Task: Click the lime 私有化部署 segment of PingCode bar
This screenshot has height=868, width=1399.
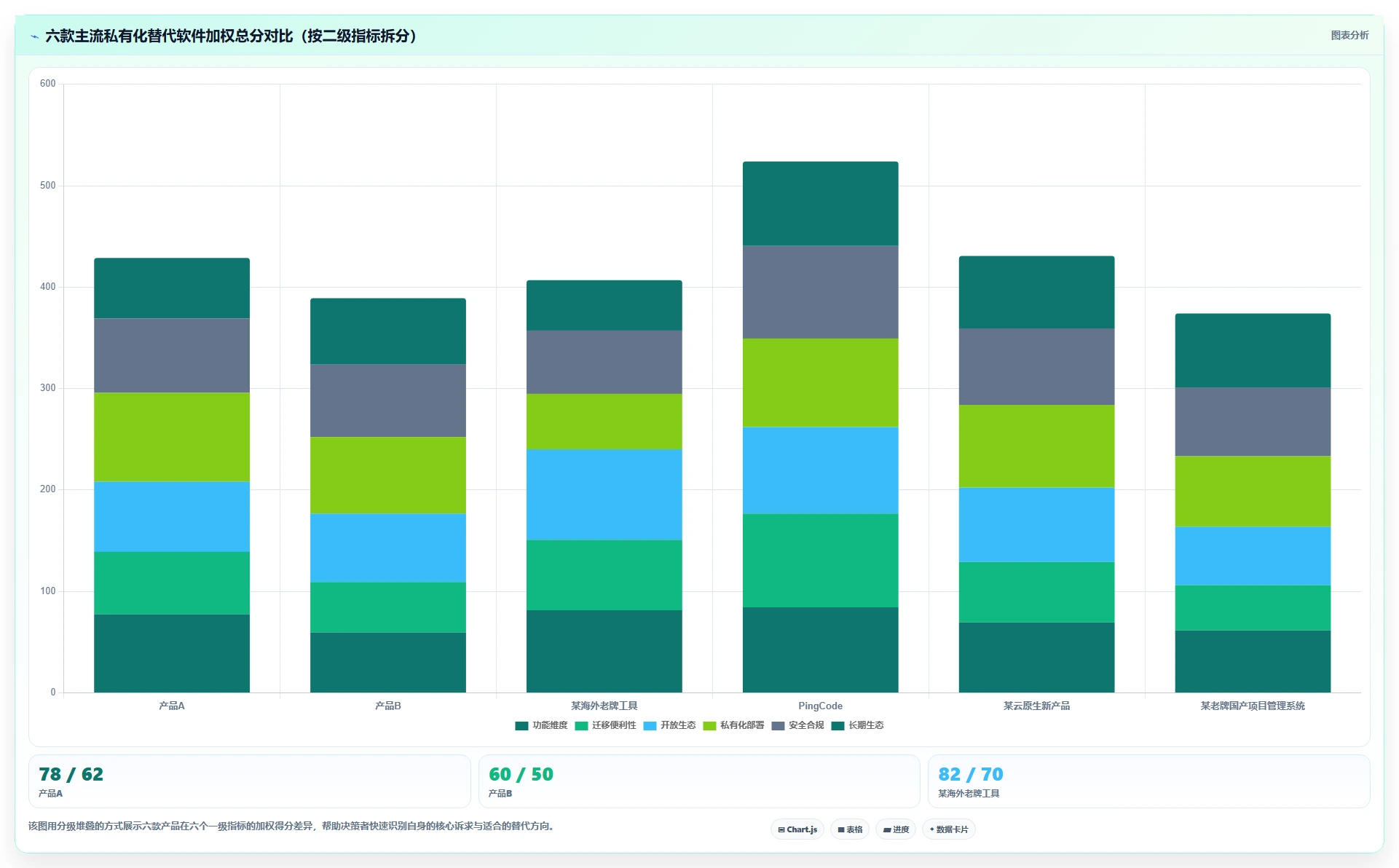Action: pos(821,383)
